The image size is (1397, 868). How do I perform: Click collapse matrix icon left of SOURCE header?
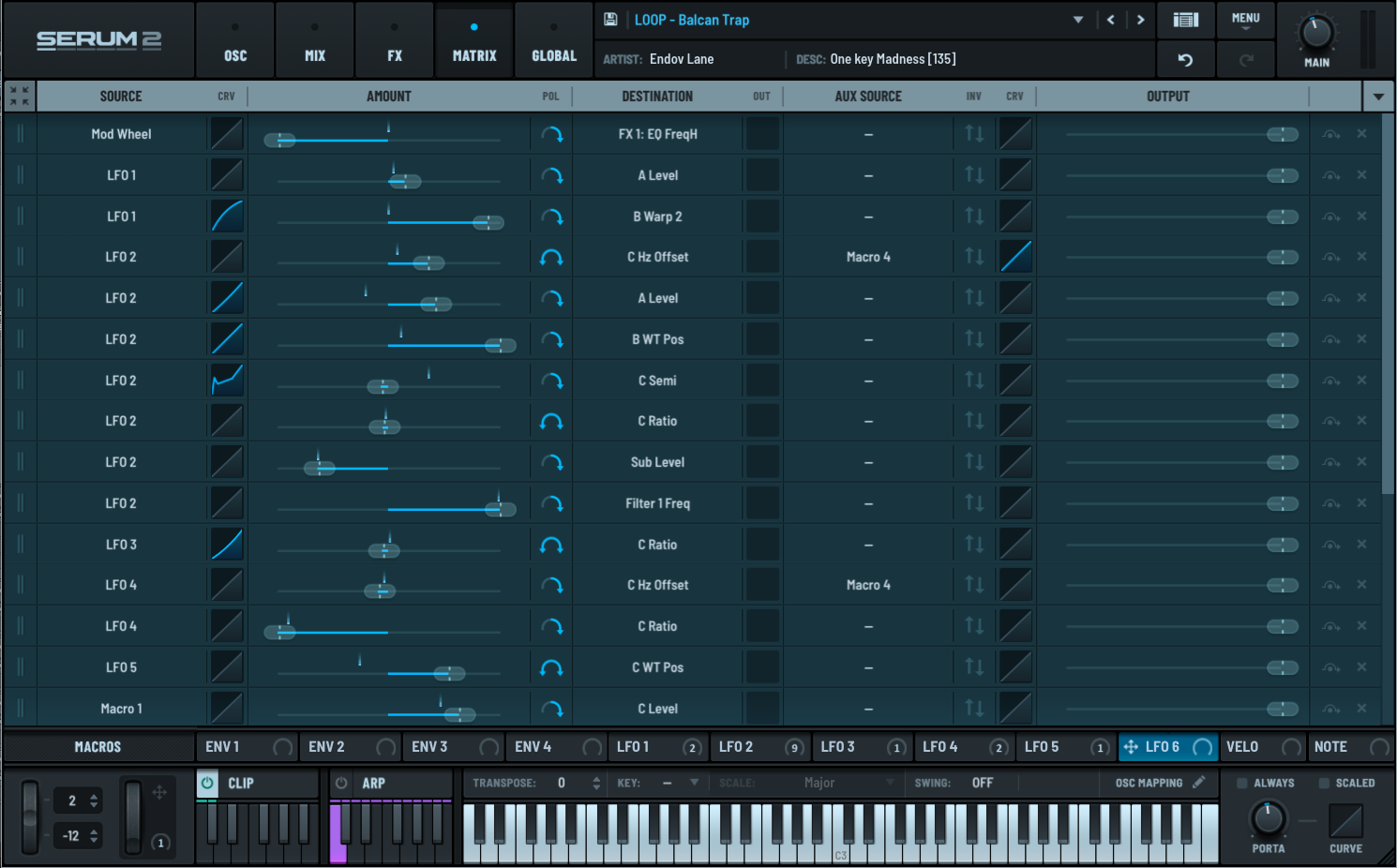point(19,96)
